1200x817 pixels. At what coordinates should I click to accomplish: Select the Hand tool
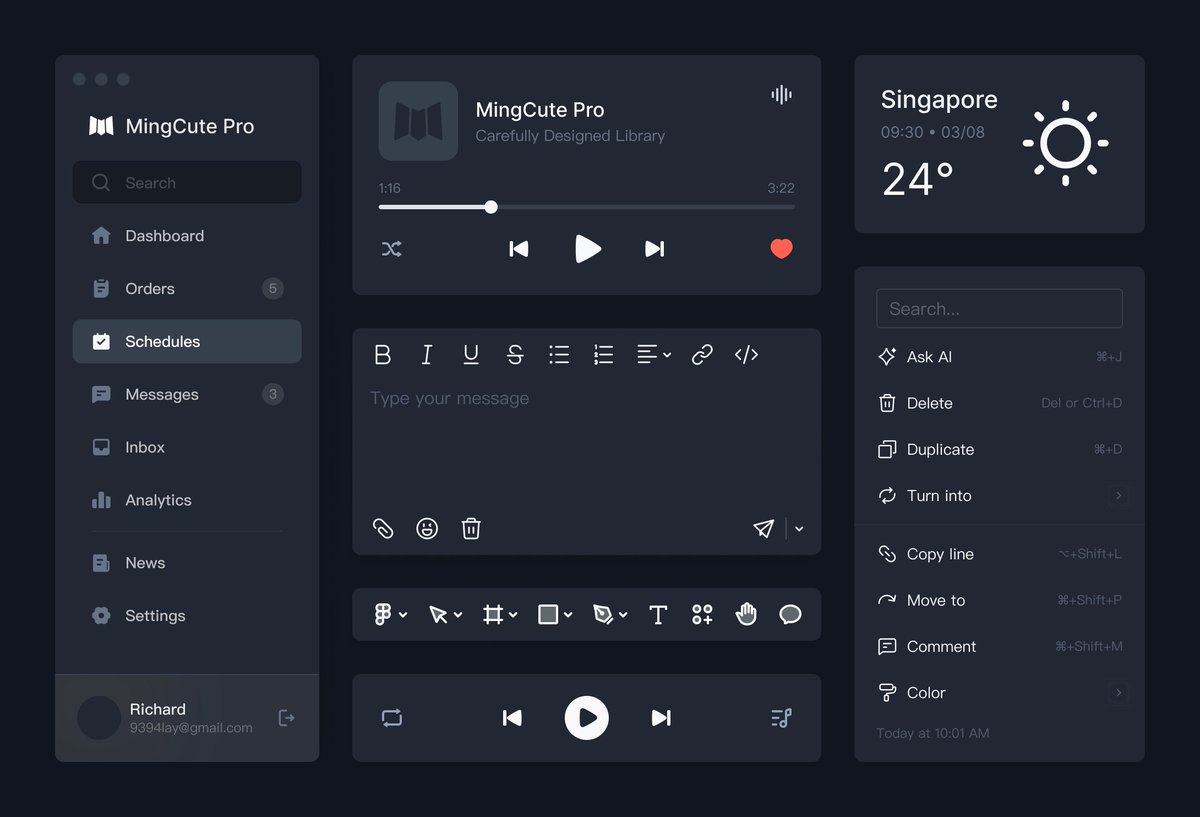(x=746, y=614)
